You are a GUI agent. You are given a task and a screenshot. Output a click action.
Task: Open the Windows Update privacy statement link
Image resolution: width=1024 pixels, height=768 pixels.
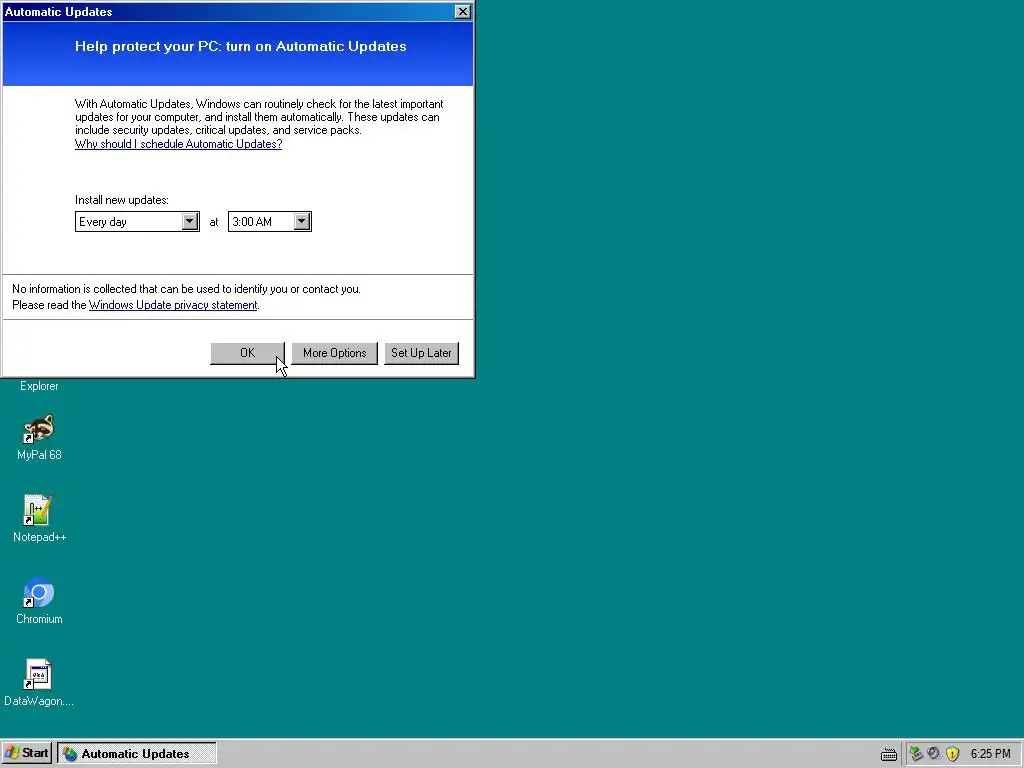tap(173, 305)
